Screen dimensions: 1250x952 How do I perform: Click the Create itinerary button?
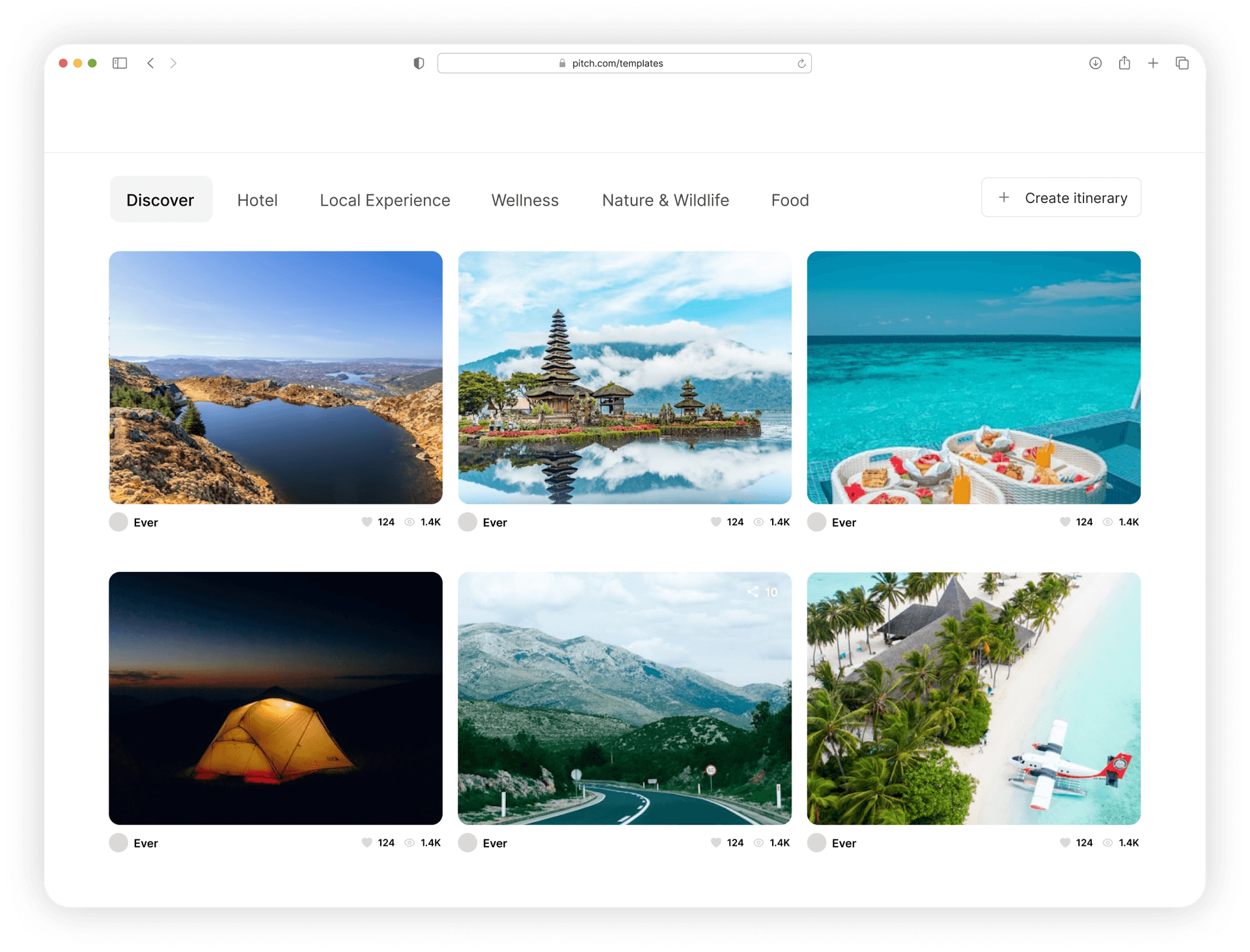pyautogui.click(x=1061, y=197)
